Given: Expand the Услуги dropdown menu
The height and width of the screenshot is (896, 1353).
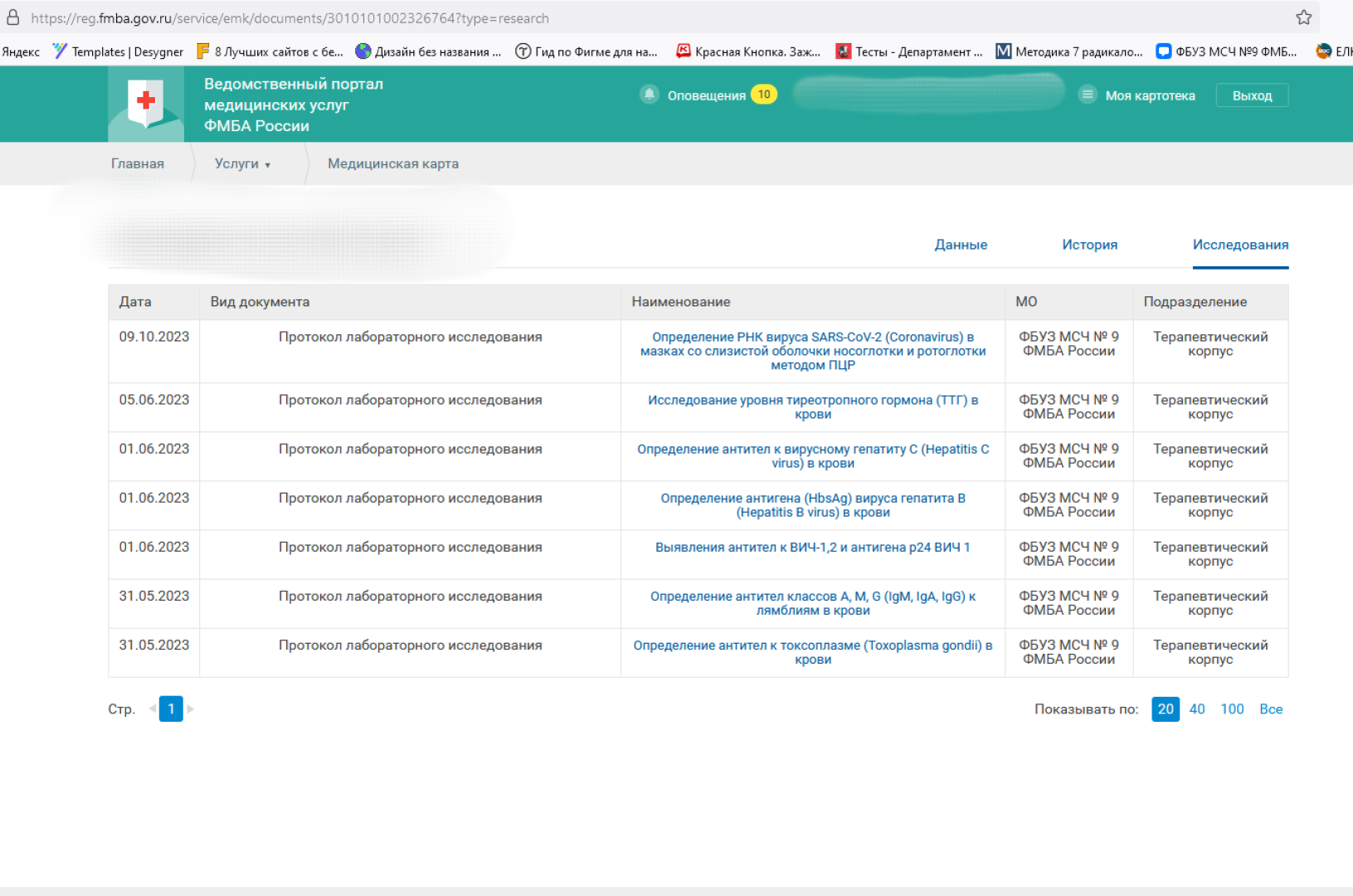Looking at the screenshot, I should tap(242, 163).
